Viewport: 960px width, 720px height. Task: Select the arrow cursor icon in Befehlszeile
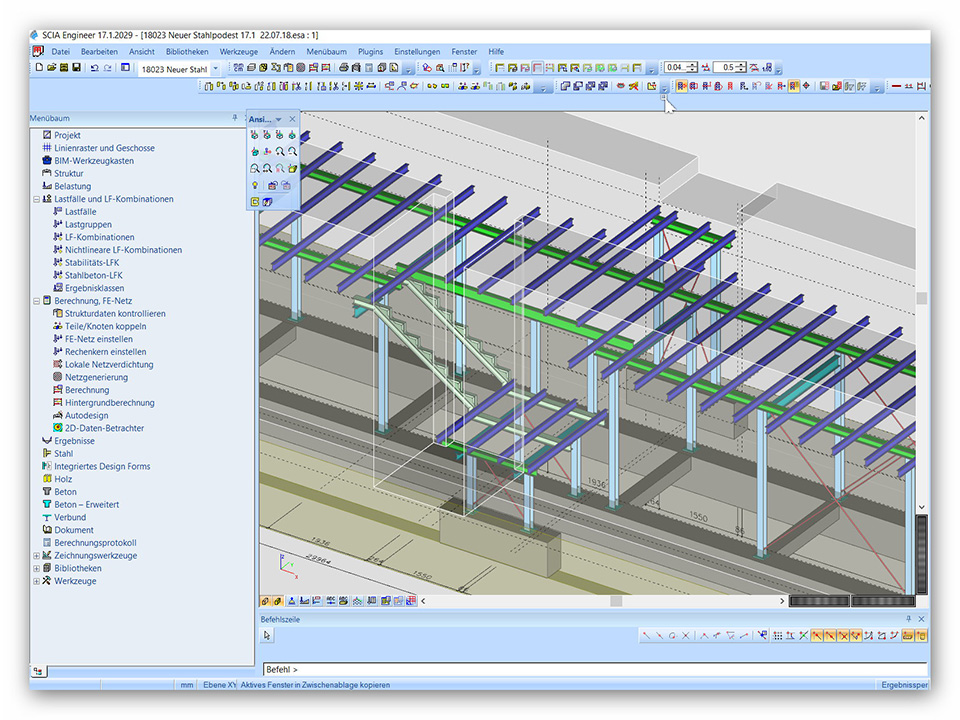pos(268,635)
